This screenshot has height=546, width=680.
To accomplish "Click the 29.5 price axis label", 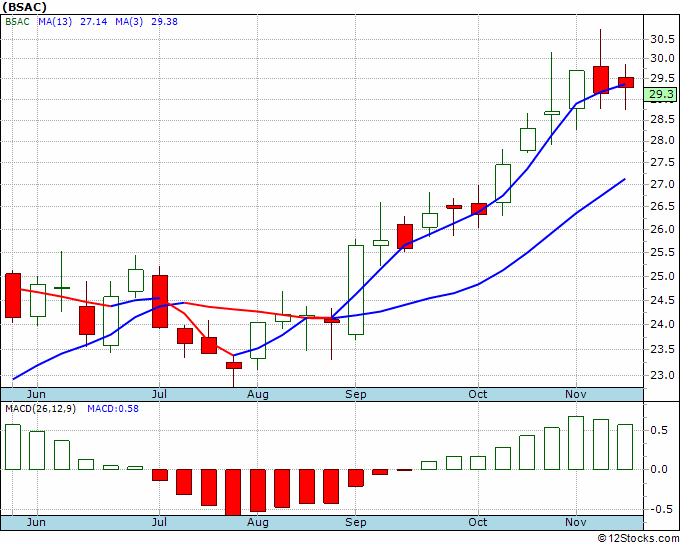I will [662, 78].
